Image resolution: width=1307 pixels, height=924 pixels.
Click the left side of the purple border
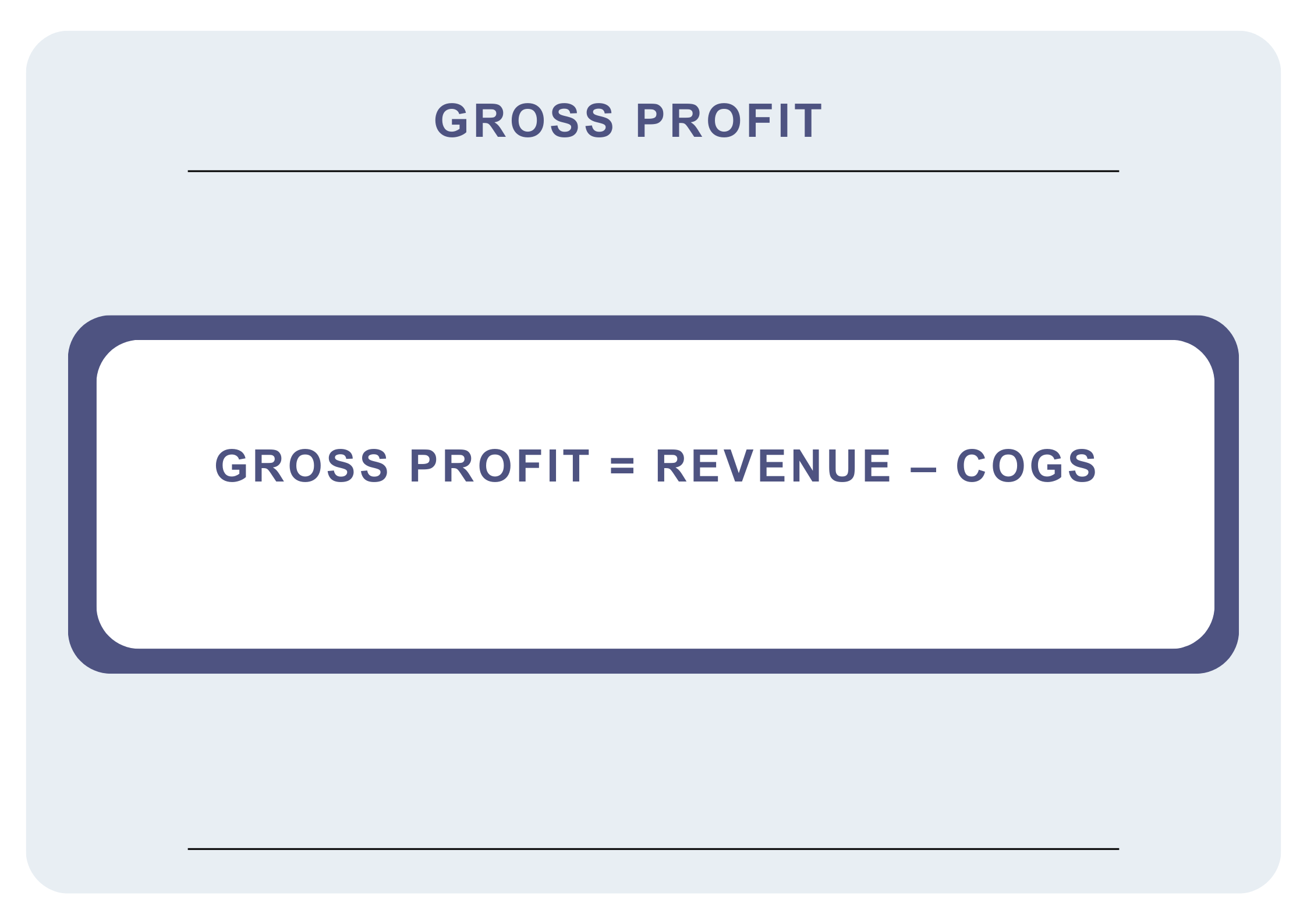[82, 495]
